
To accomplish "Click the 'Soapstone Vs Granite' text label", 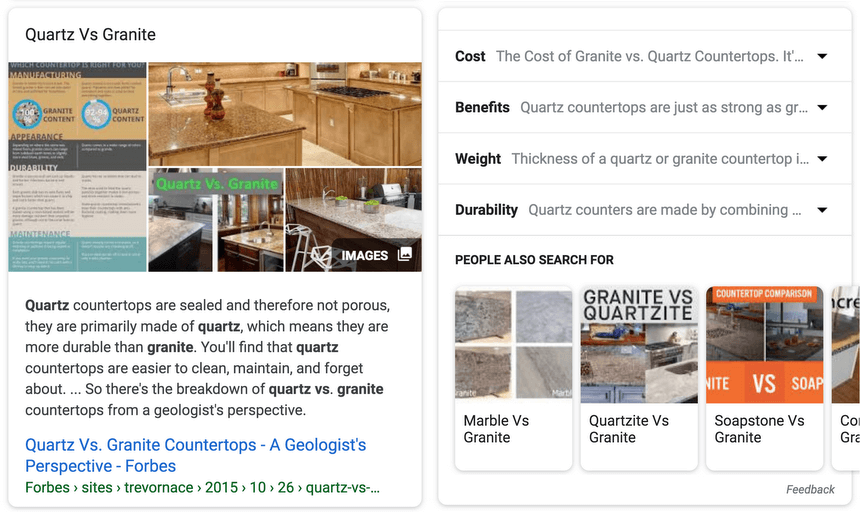I will tap(759, 429).
